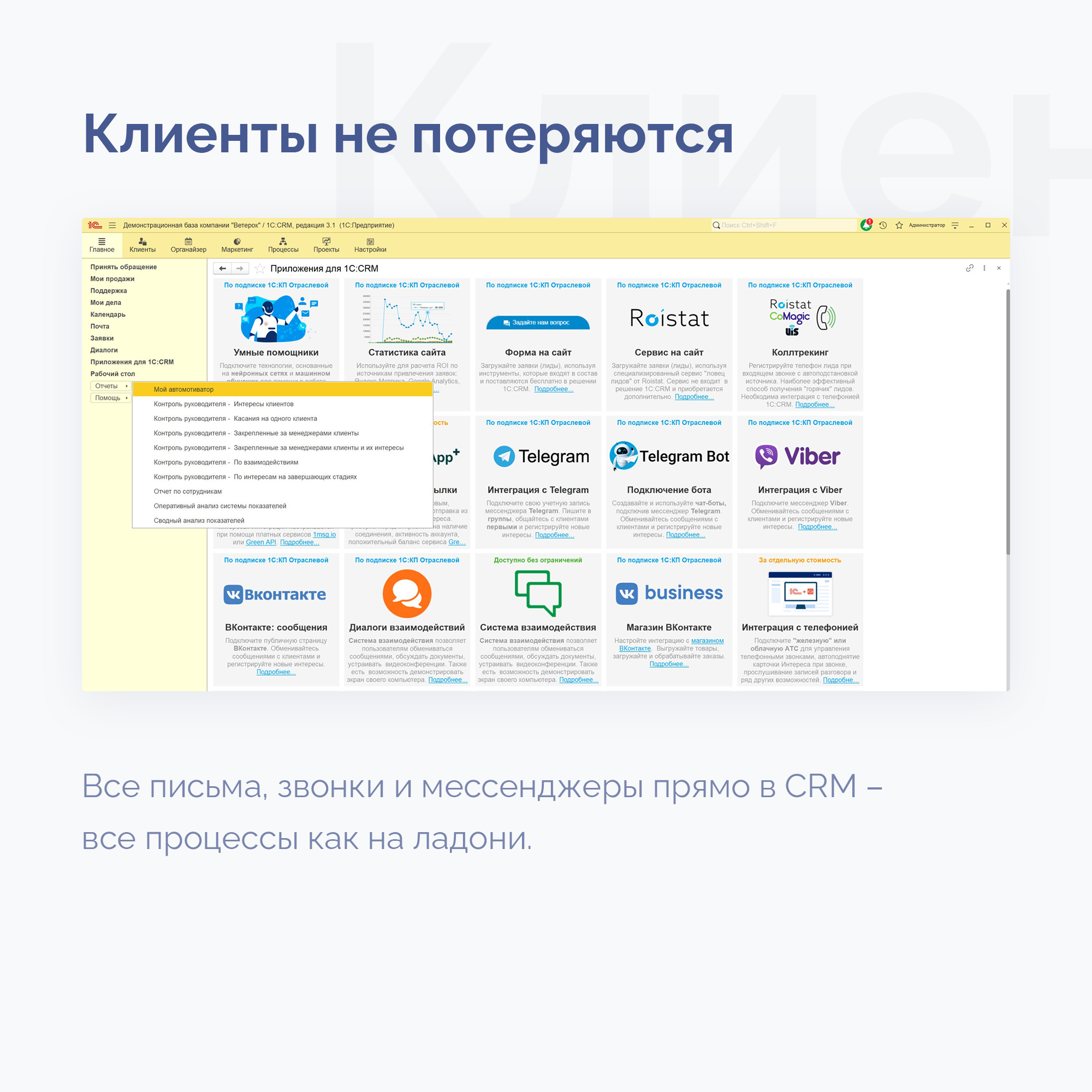Image resolution: width=1092 pixels, height=1092 pixels.
Task: Open Заявки in the sidebar
Action: (x=102, y=338)
